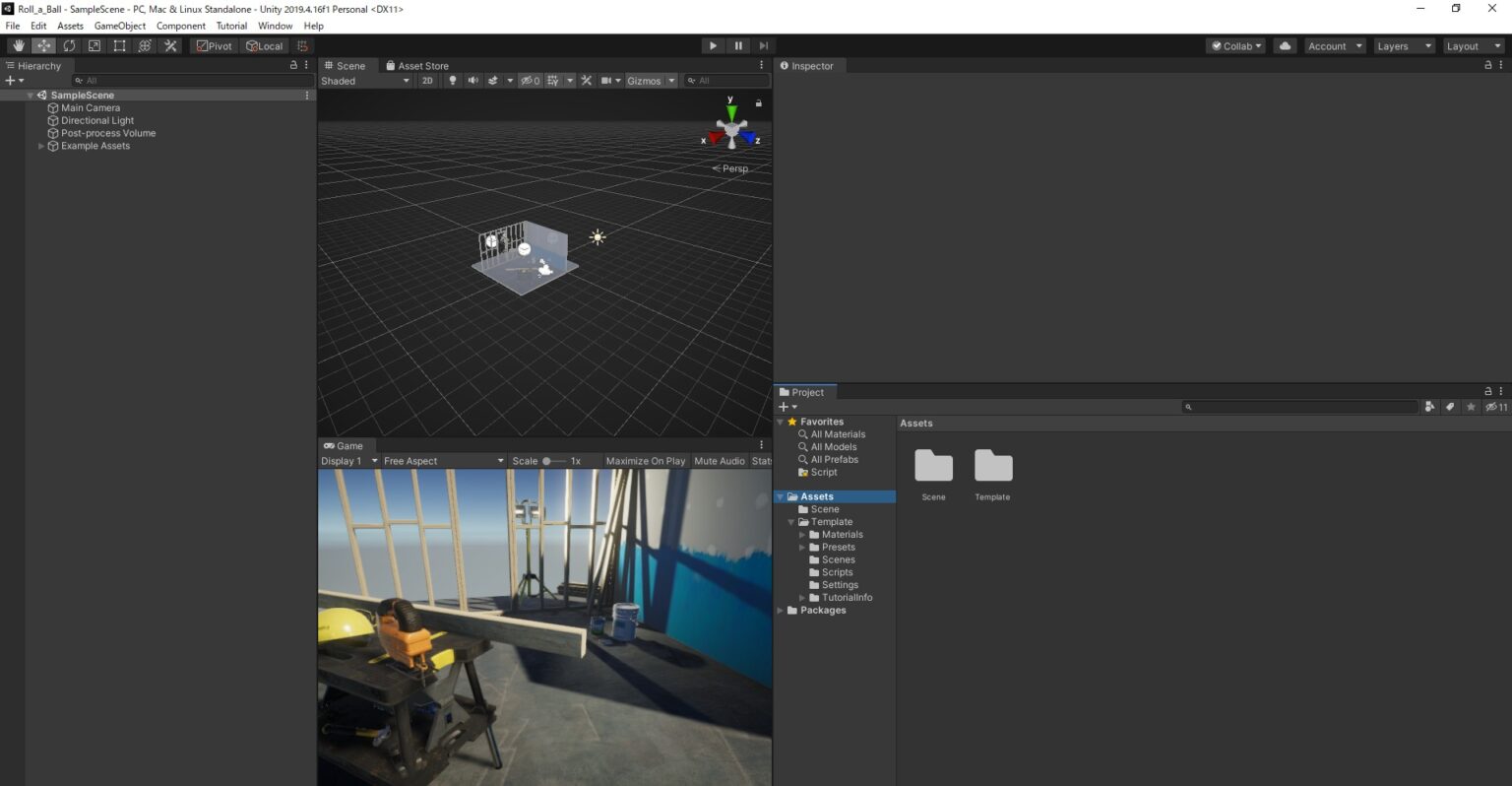Click the Step frame button
The height and width of the screenshot is (786, 1512).
763,46
